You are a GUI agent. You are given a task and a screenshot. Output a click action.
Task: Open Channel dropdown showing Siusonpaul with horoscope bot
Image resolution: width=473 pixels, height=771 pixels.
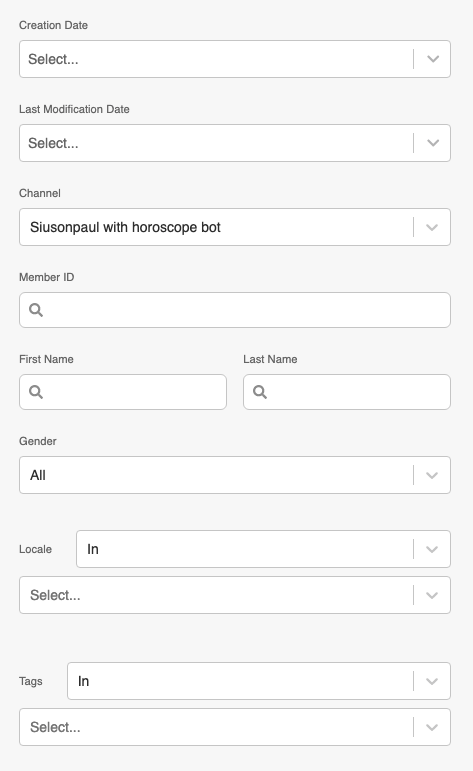235,227
